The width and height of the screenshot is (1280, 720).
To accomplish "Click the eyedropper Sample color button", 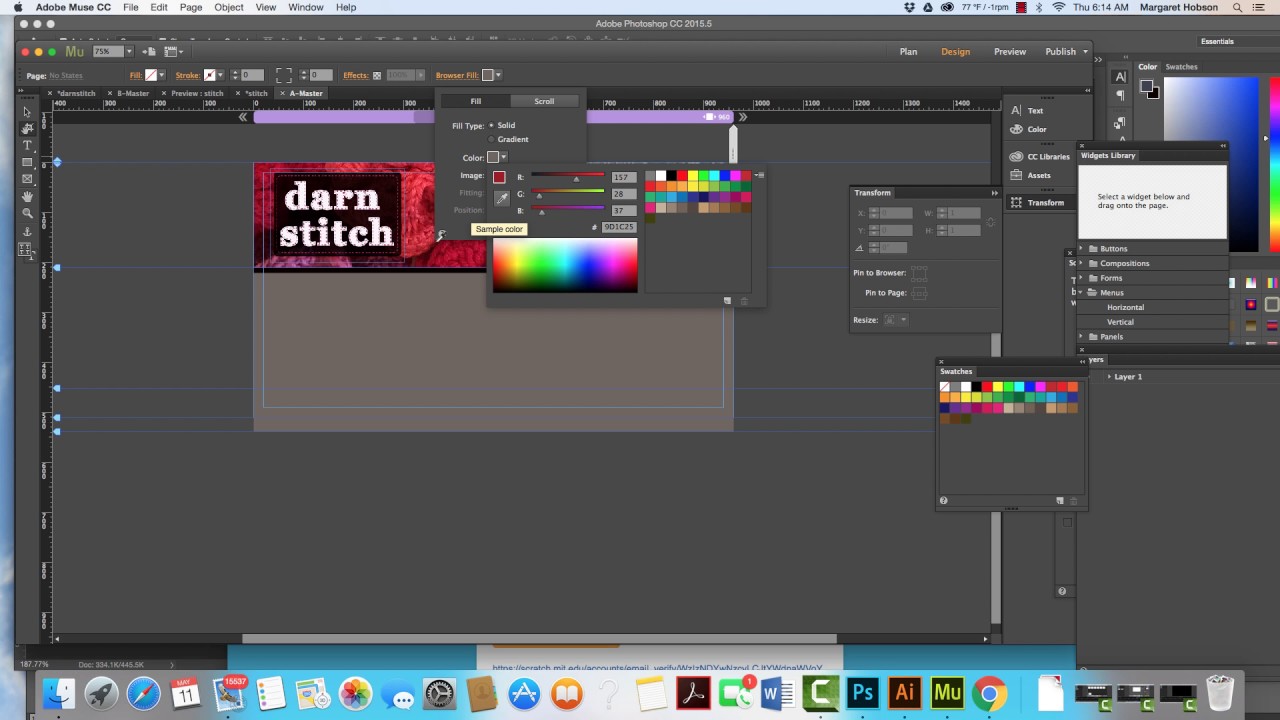I will (x=501, y=199).
